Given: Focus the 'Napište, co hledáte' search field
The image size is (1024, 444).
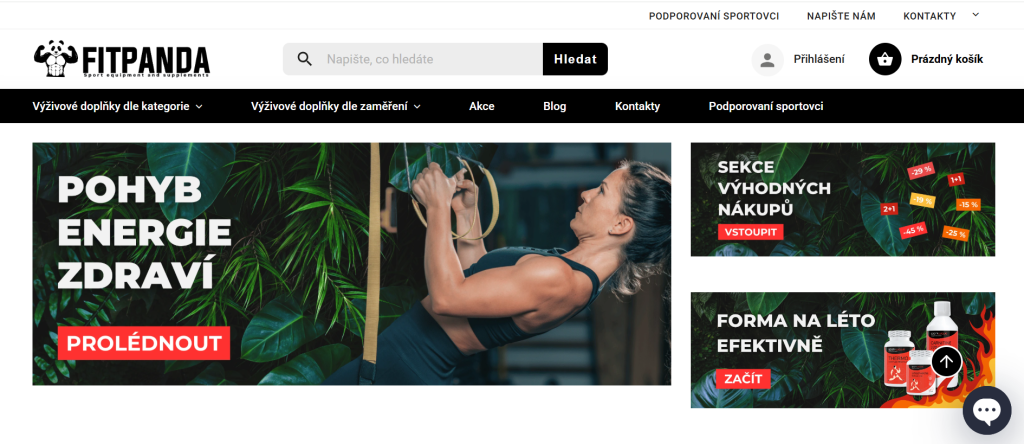Looking at the screenshot, I should coord(431,59).
